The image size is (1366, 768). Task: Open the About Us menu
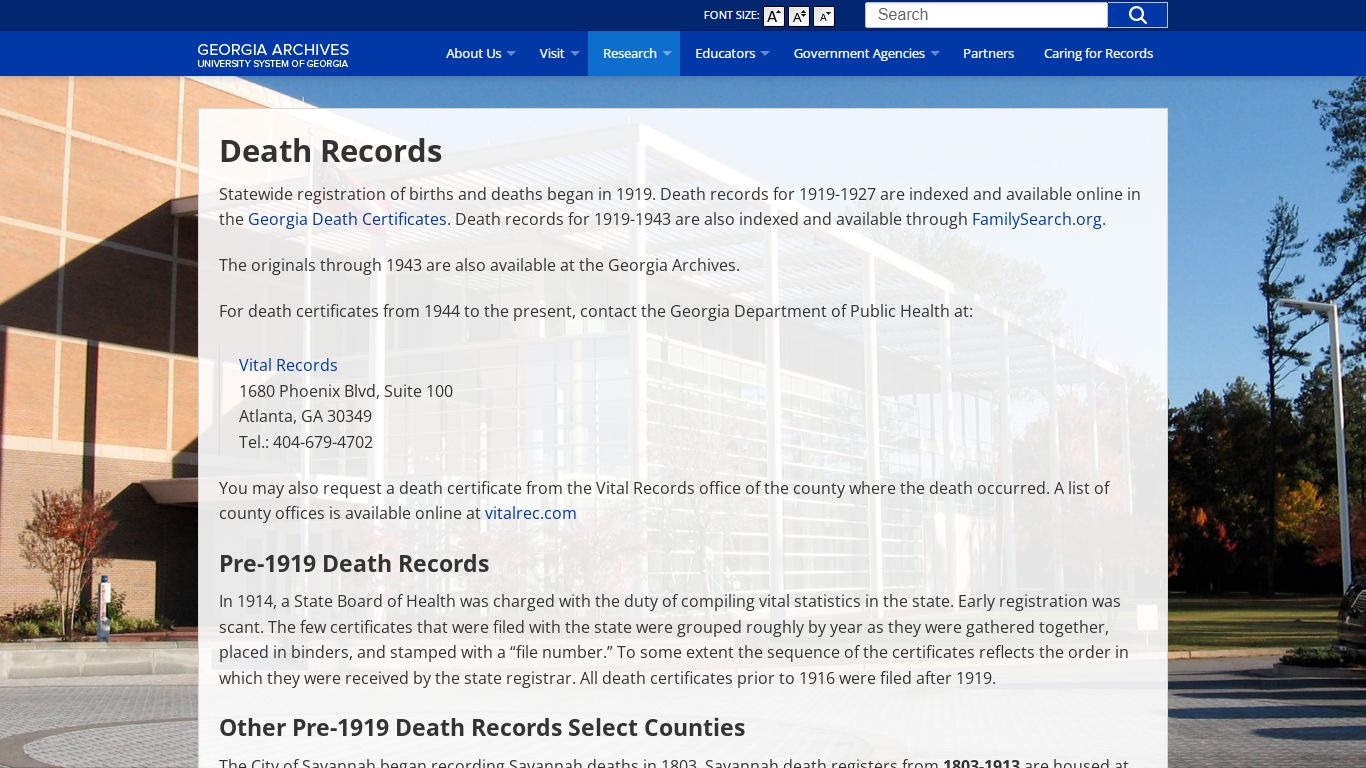(x=473, y=54)
